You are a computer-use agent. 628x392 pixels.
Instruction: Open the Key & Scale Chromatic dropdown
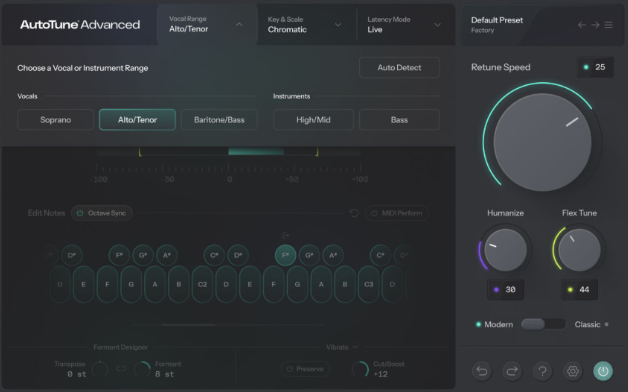(306, 24)
